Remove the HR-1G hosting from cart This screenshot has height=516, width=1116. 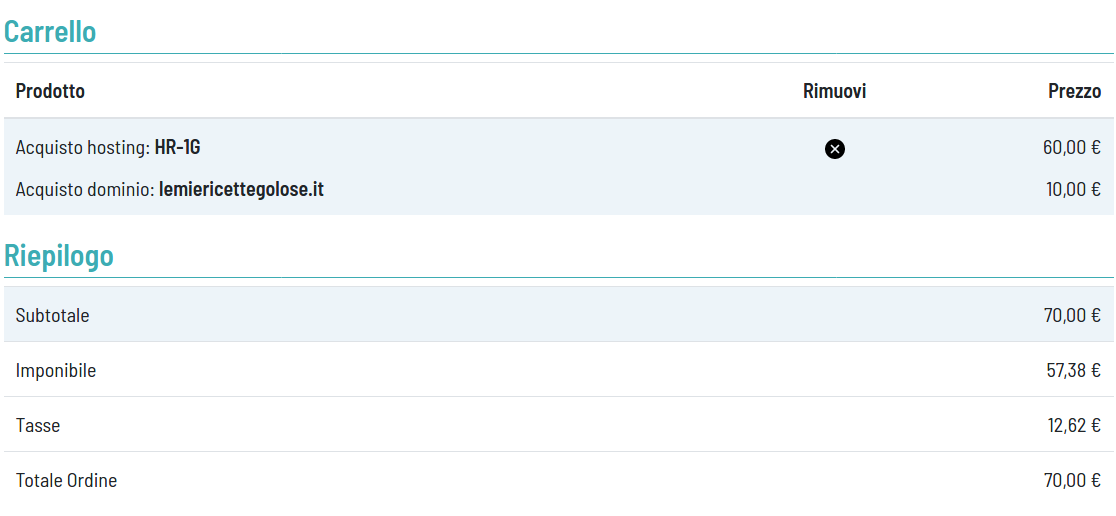(x=835, y=149)
